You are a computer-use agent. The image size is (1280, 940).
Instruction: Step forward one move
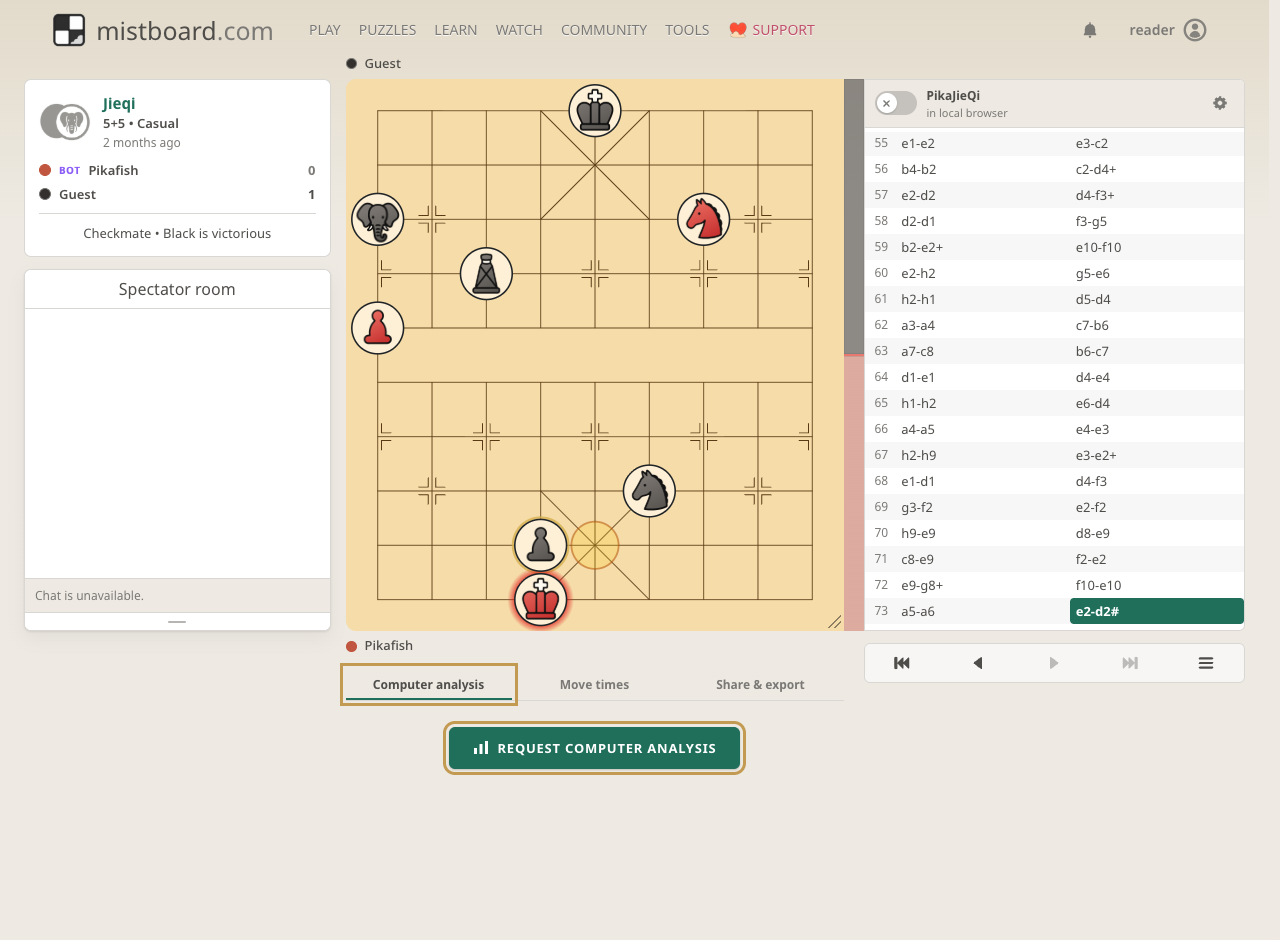click(x=1054, y=663)
